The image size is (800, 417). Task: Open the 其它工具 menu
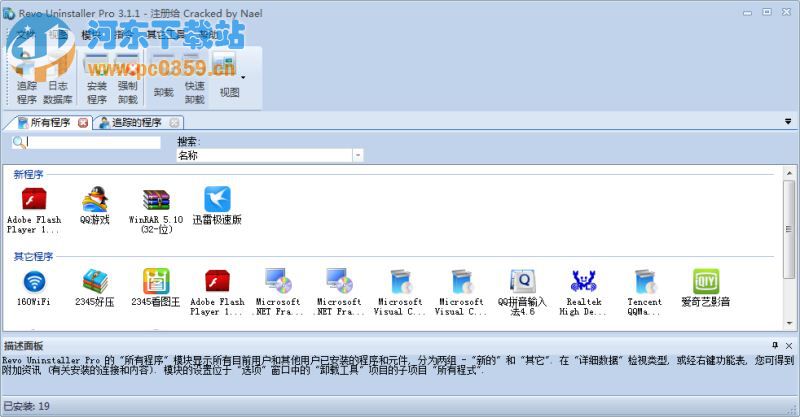165,35
